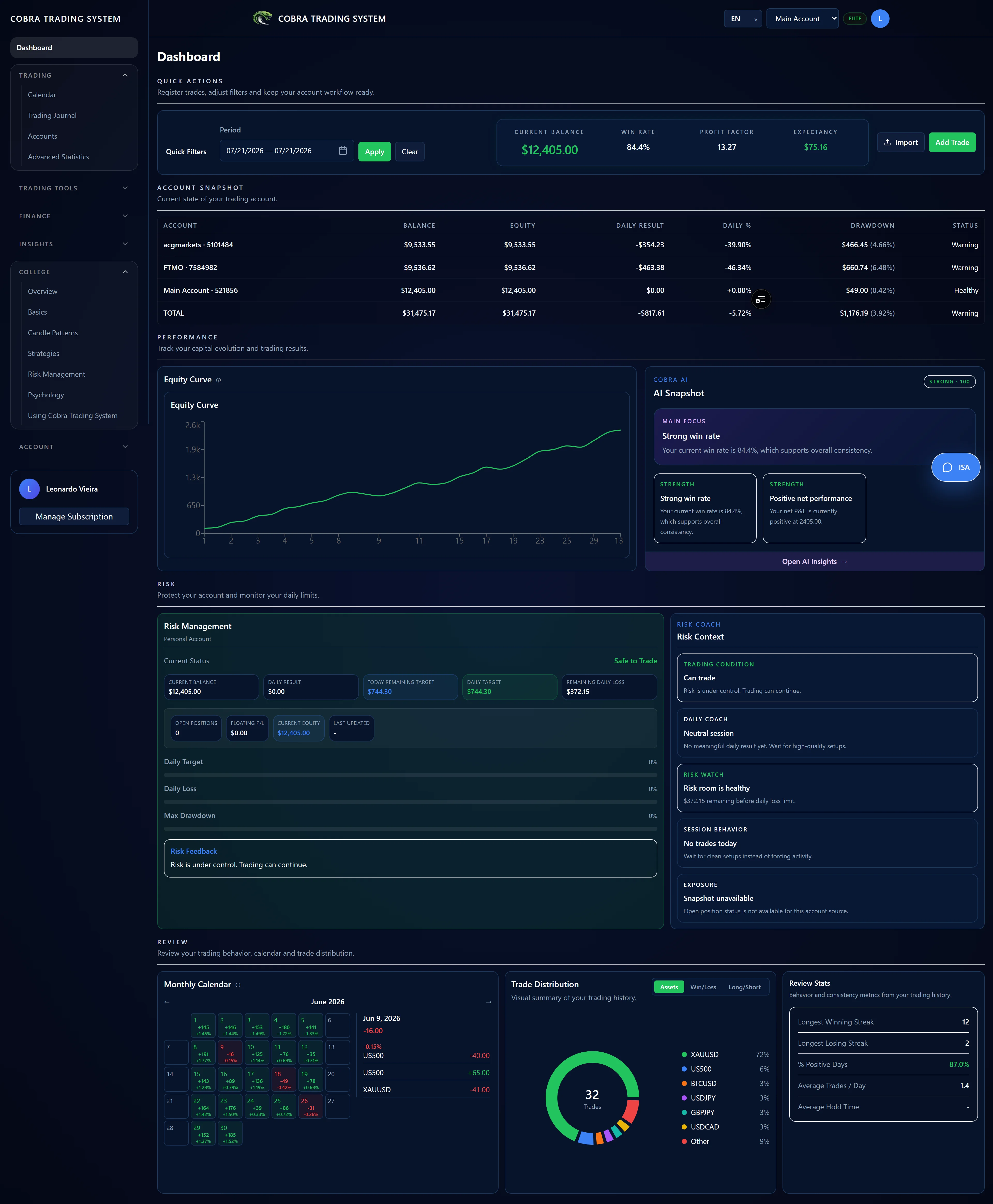Open Basics college page
This screenshot has height=1204, width=993.
(x=37, y=312)
